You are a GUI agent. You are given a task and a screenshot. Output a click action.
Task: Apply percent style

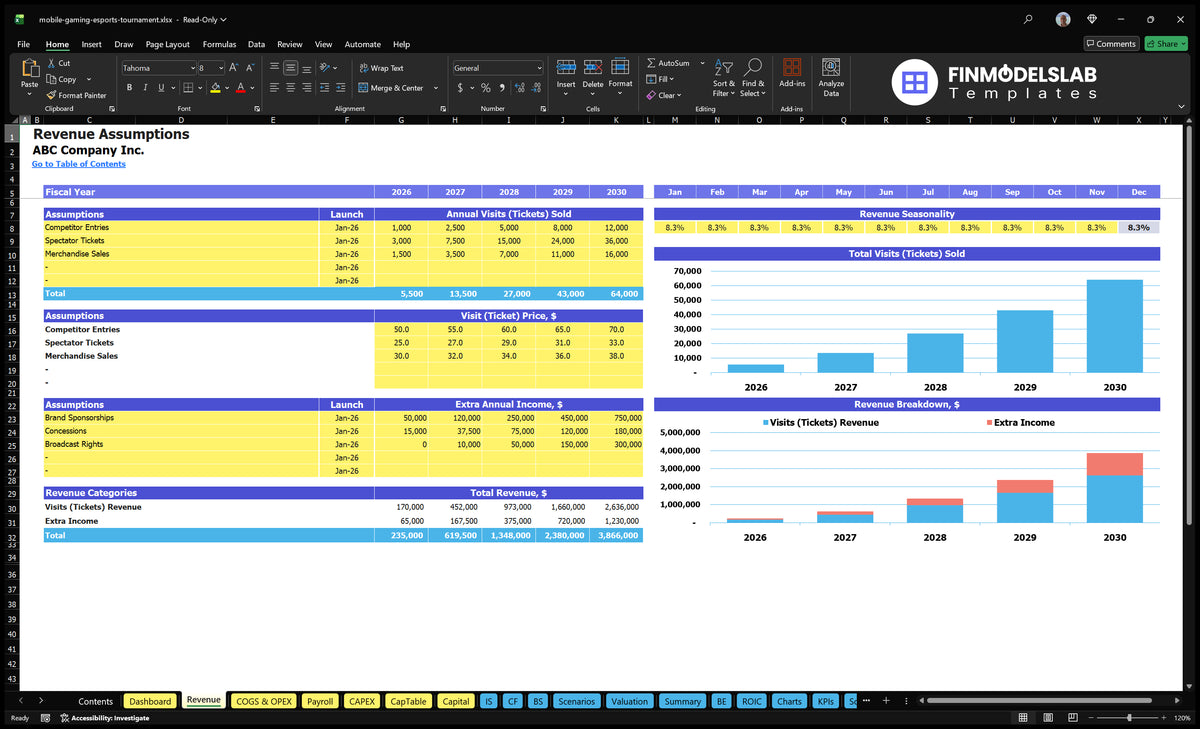[x=486, y=88]
